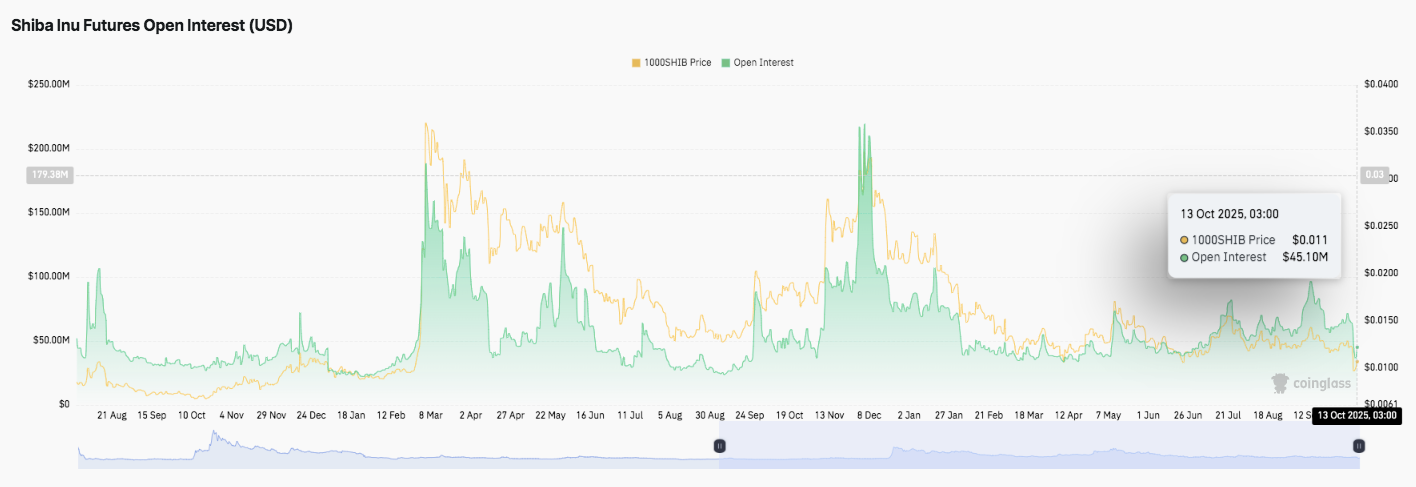Toggle the Open Interest series in the legend
Viewport: 1416px width, 487px height.
tap(757, 63)
